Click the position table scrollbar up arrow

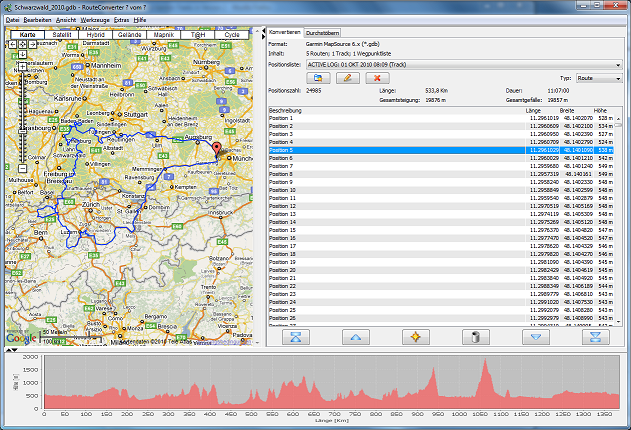pos(618,119)
